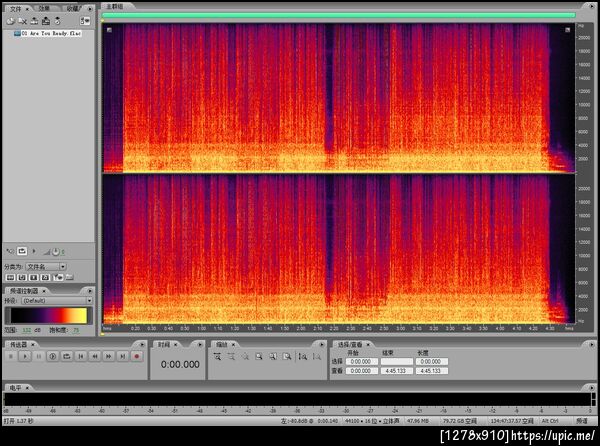Click Zoom In Horizontally icon in Zoom panel

click(217, 356)
